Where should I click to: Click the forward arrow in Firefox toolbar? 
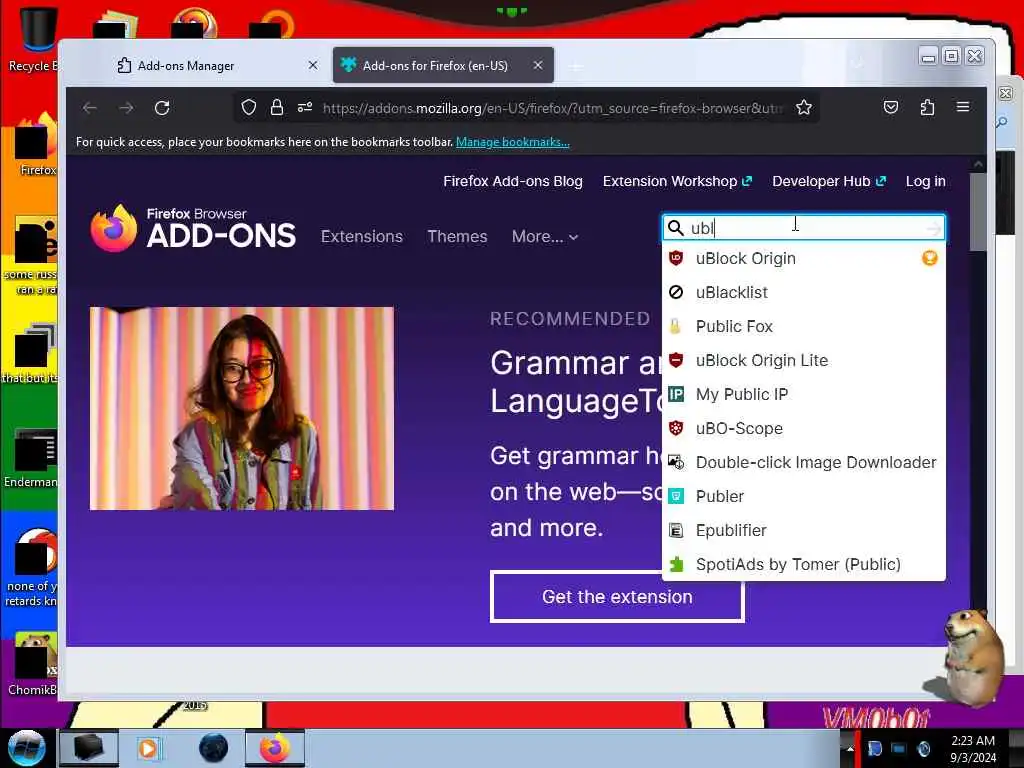click(x=126, y=108)
